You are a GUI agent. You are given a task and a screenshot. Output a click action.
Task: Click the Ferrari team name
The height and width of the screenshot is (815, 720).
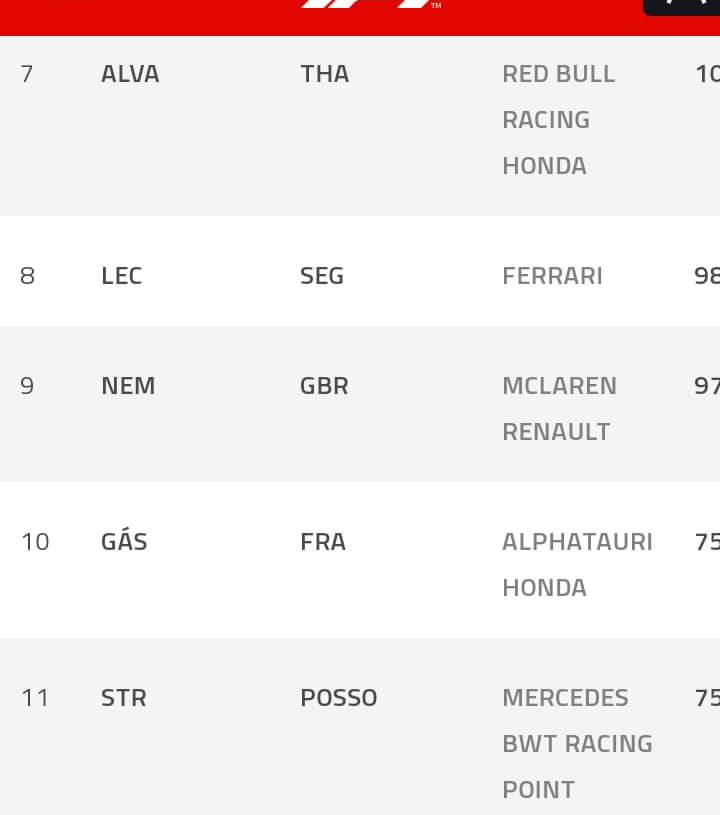tap(552, 276)
